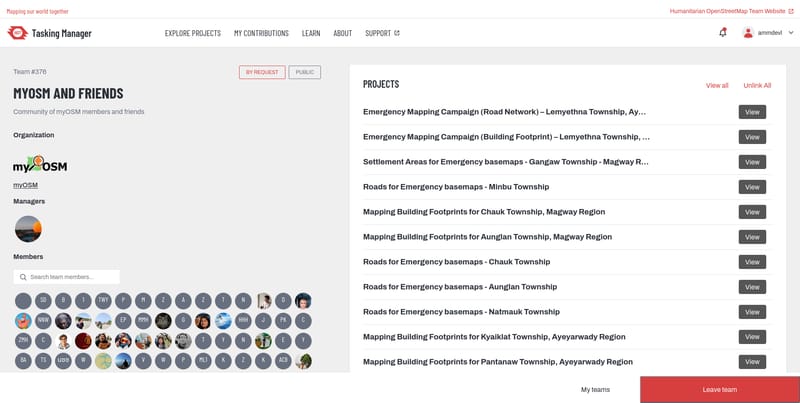The height and width of the screenshot is (403, 800).
Task: Click the ammdevl user avatar icon
Action: [748, 33]
